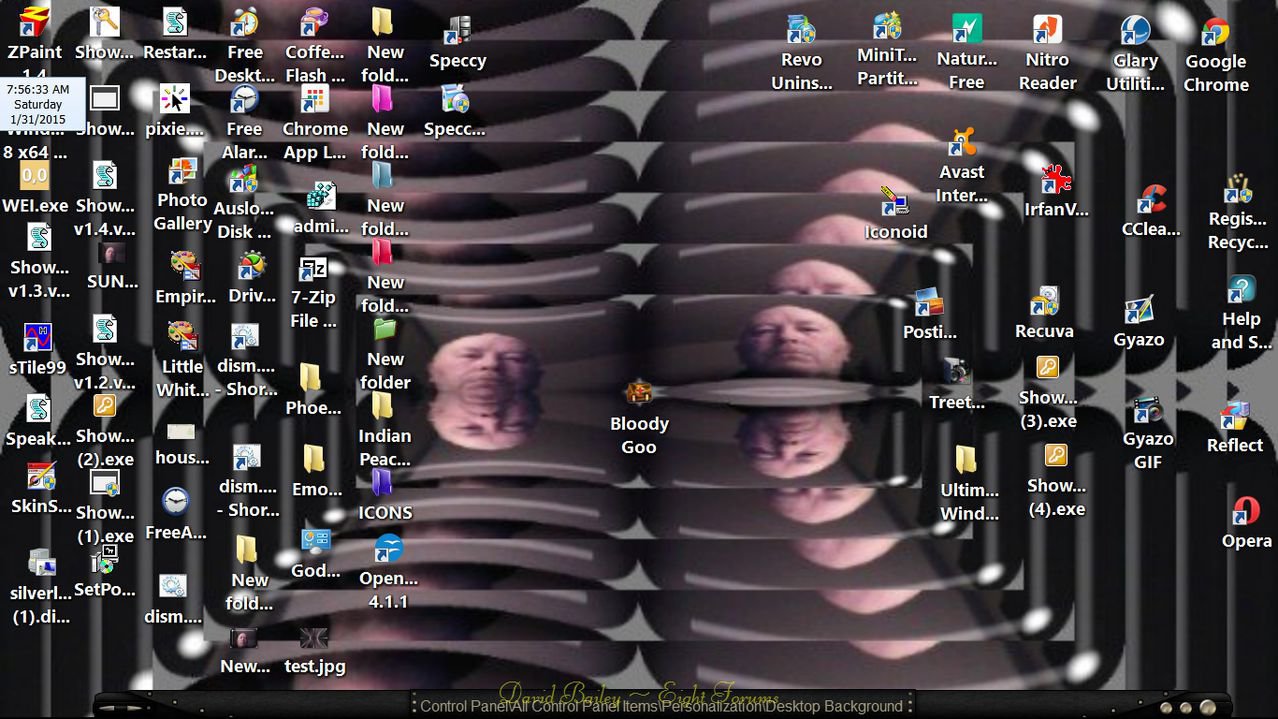Screen dimensions: 1278x719
Task: Open the Google Chrome desktop shortcut
Action: click(x=1215, y=35)
